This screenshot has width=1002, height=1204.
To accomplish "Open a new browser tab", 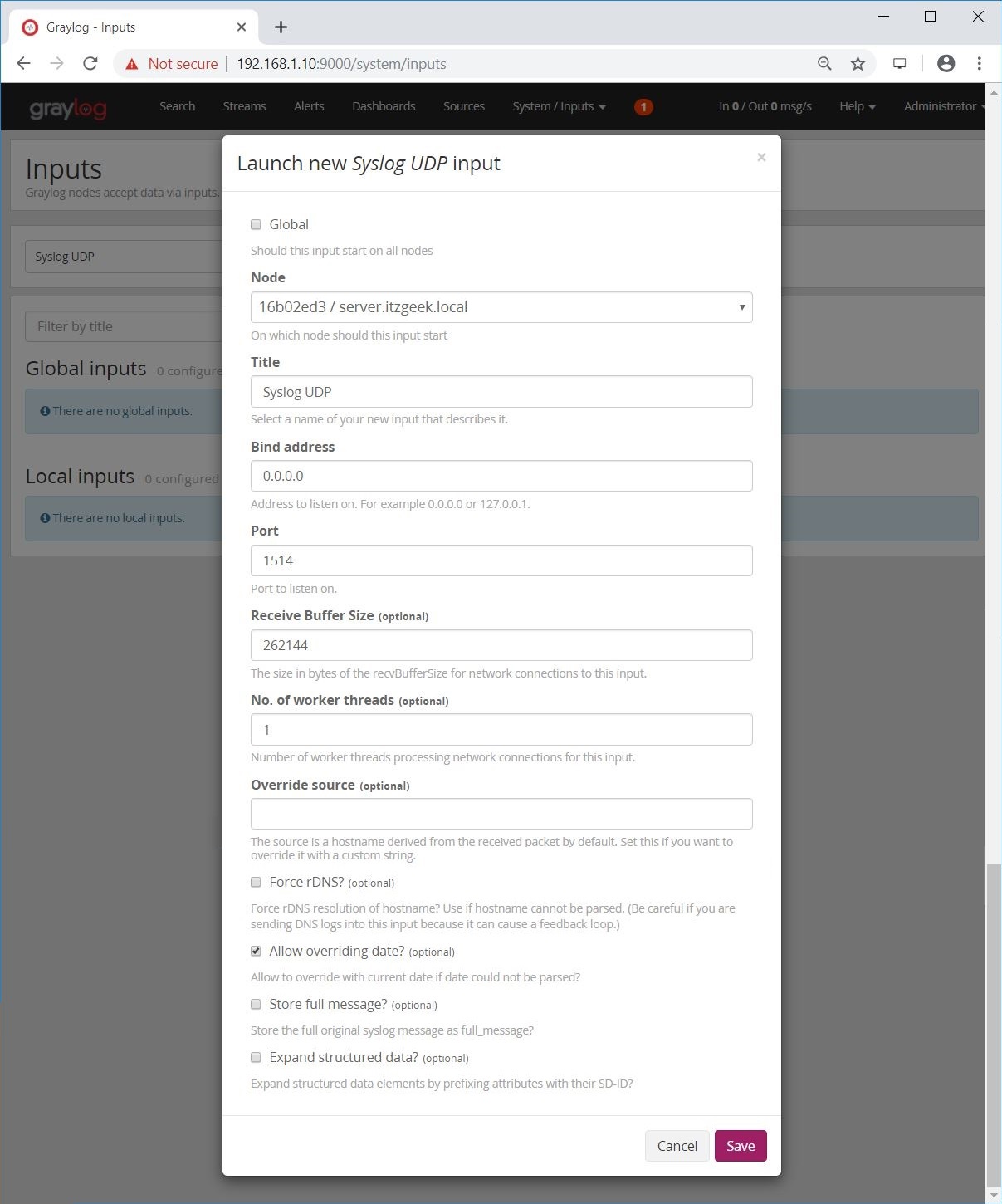I will 281,27.
